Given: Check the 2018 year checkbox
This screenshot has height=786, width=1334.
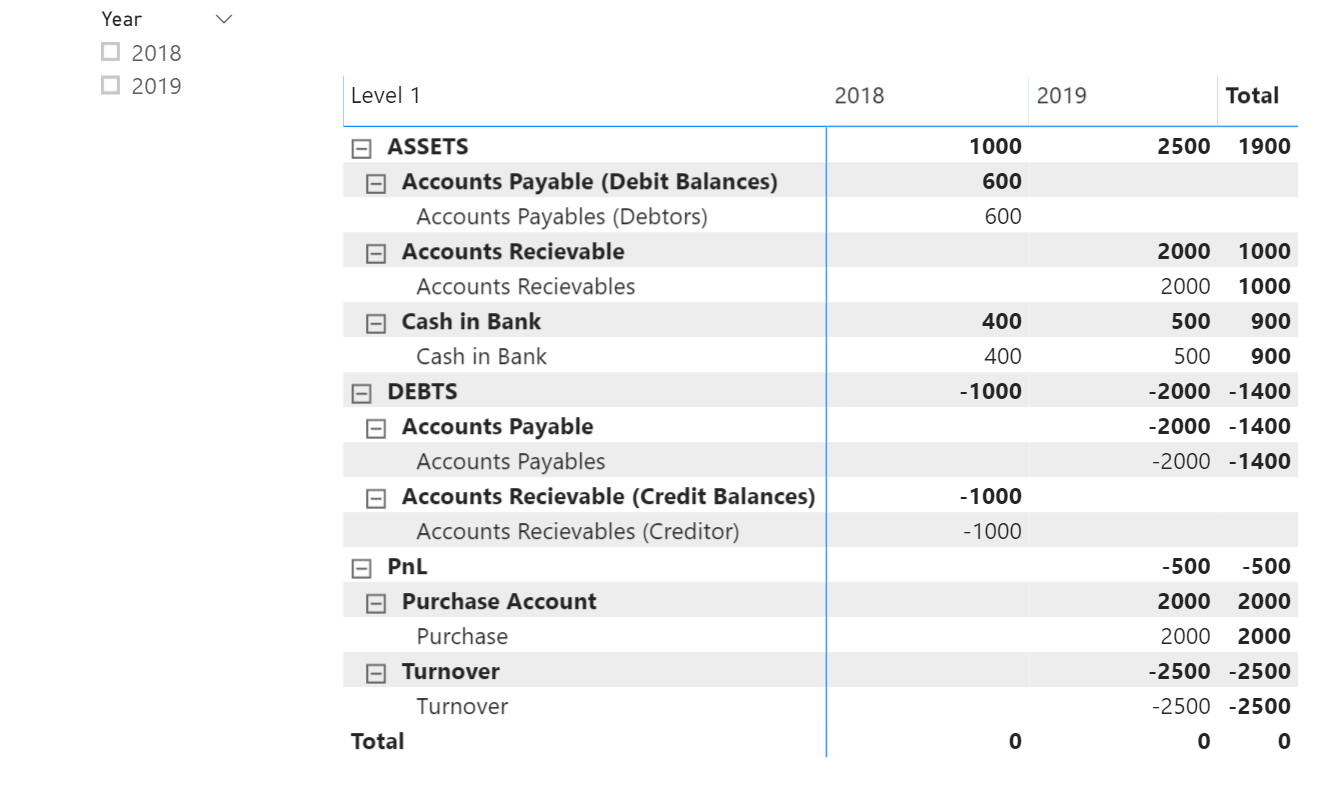Looking at the screenshot, I should 111,51.
